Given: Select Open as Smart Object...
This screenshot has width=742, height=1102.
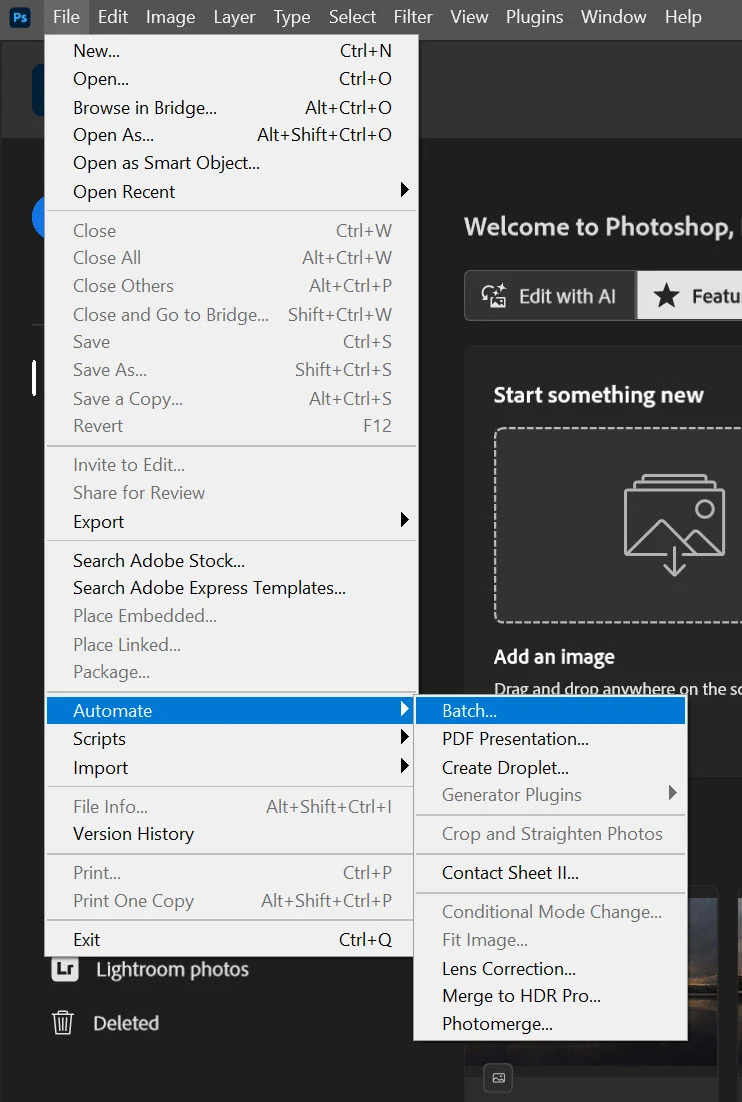Looking at the screenshot, I should click(x=231, y=163).
